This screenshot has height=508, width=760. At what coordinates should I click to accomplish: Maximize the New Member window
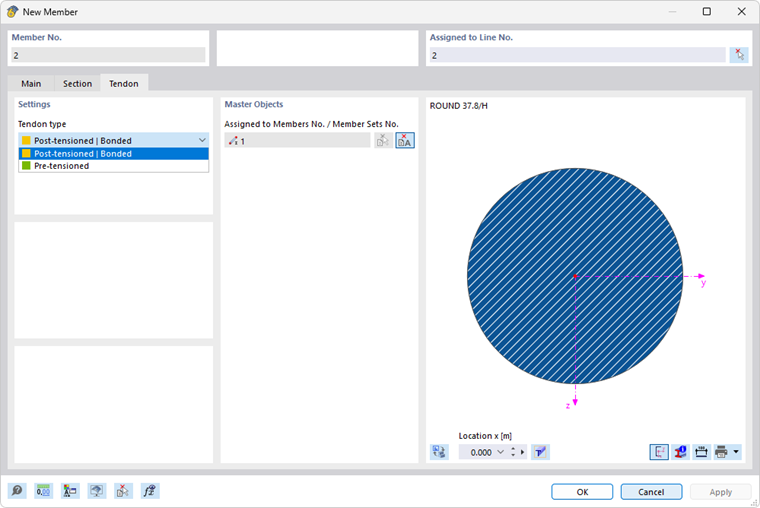(x=707, y=12)
